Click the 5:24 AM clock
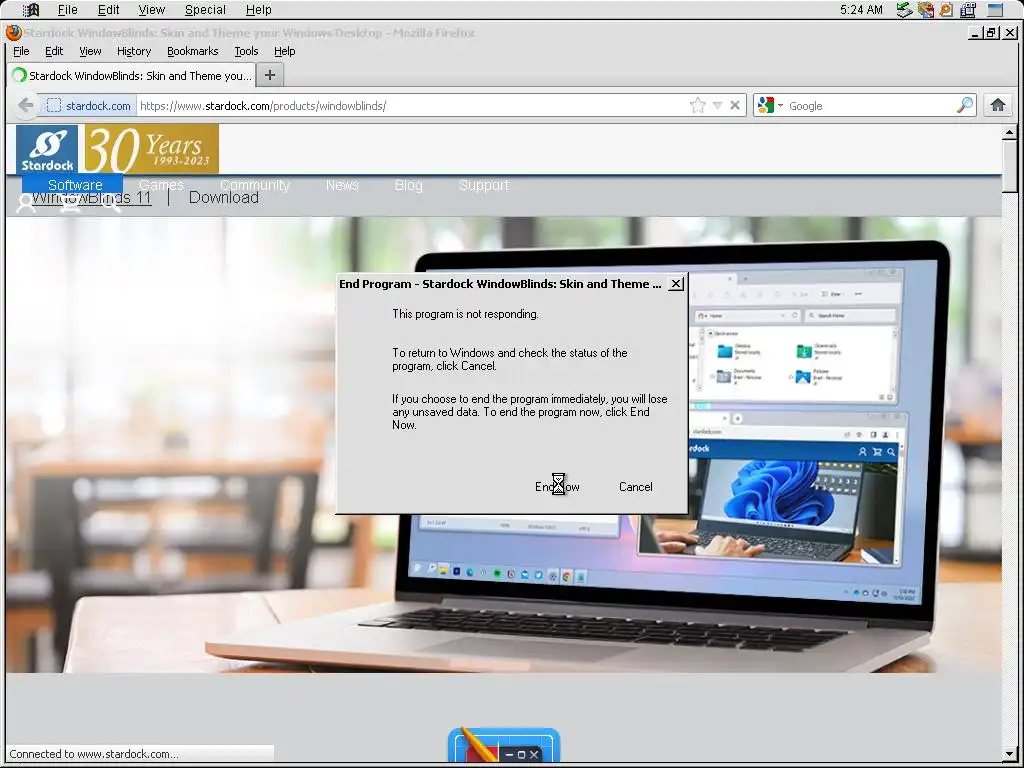The height and width of the screenshot is (768, 1024). (861, 10)
